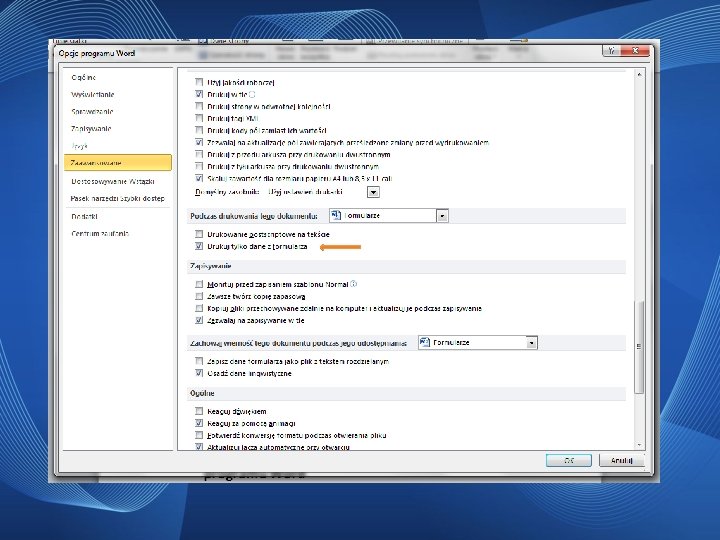Enable Reaguj dźwiękiem checkbox
This screenshot has height=540, width=720.
coord(199,411)
